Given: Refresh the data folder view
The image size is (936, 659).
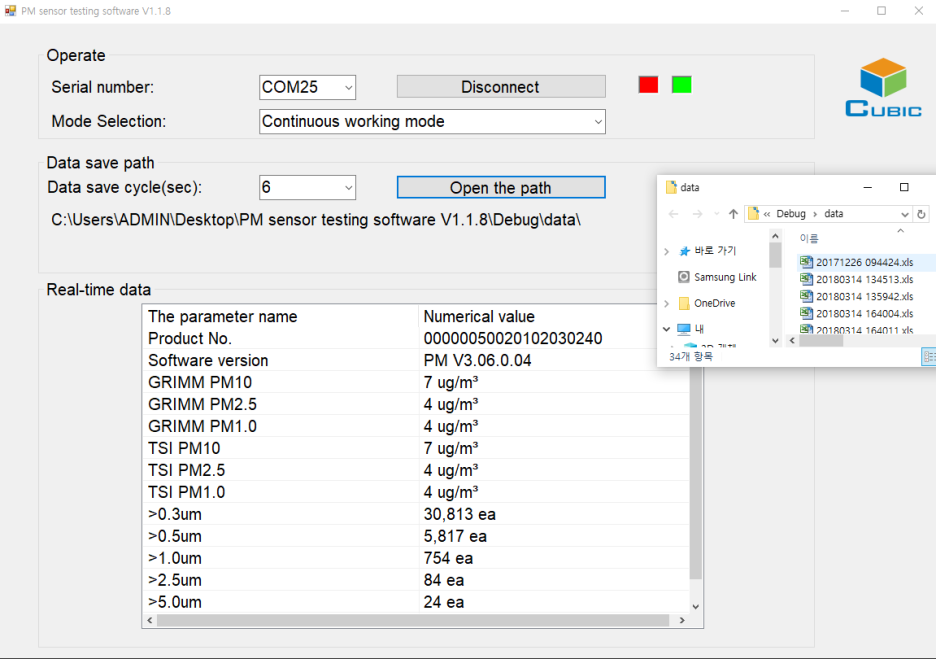Looking at the screenshot, I should click(921, 214).
